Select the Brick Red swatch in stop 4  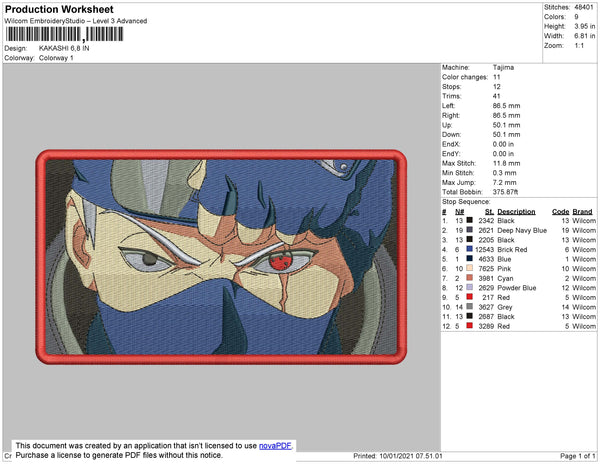pyautogui.click(x=470, y=249)
